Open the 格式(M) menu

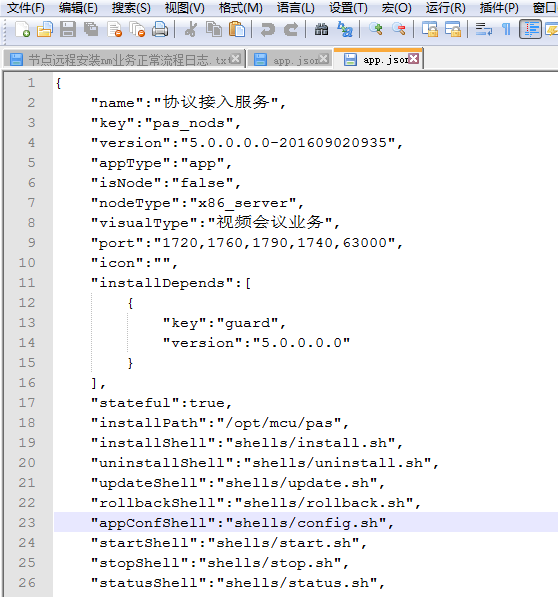241,8
